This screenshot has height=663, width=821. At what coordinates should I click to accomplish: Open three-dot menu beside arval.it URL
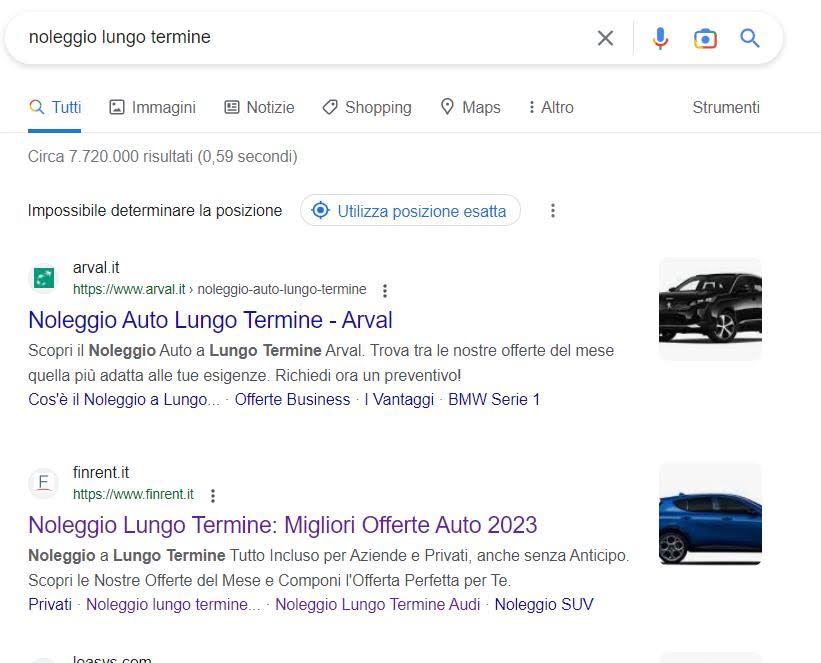(x=385, y=290)
